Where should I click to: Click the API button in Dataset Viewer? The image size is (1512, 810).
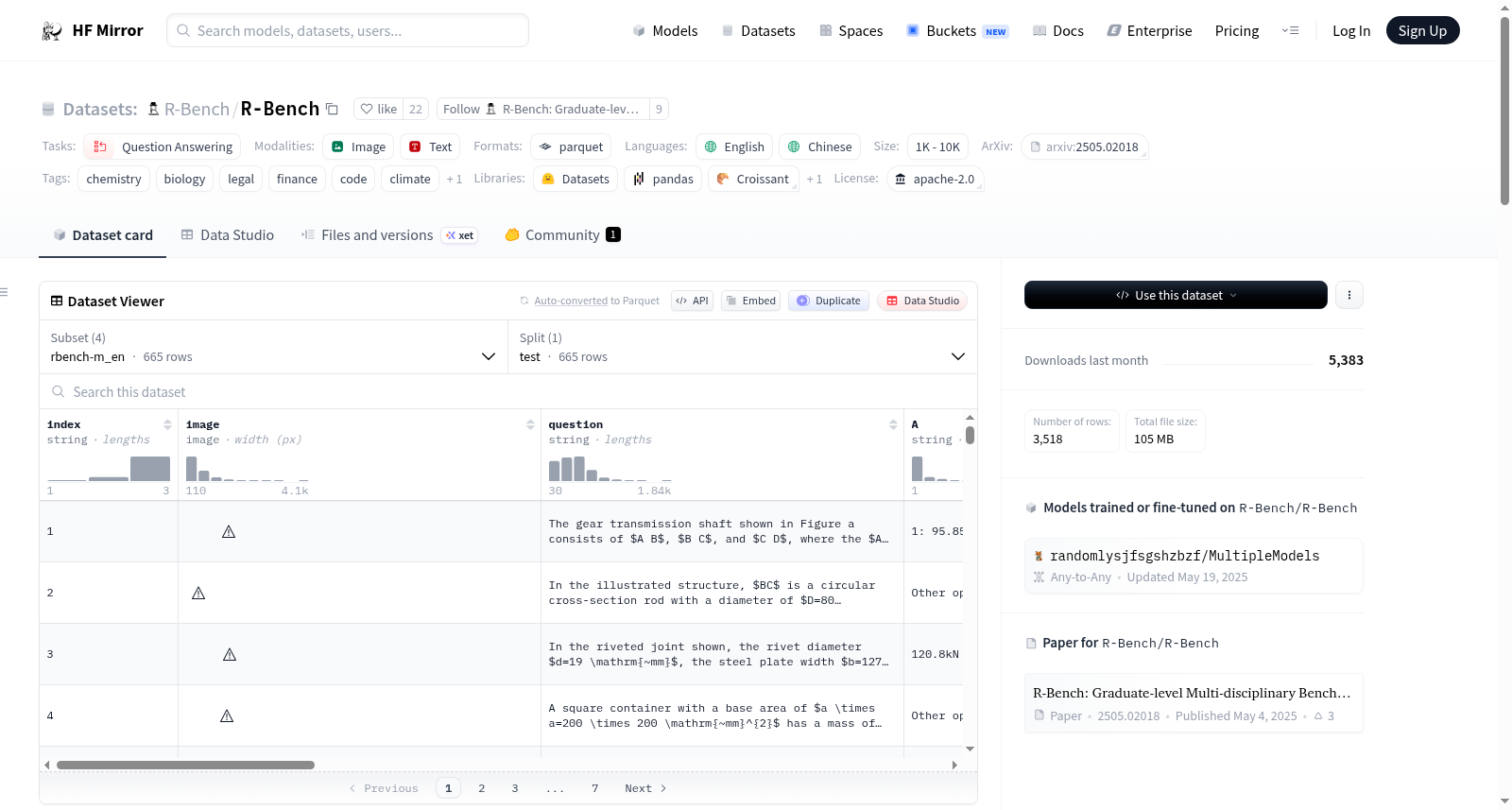pyautogui.click(x=692, y=301)
